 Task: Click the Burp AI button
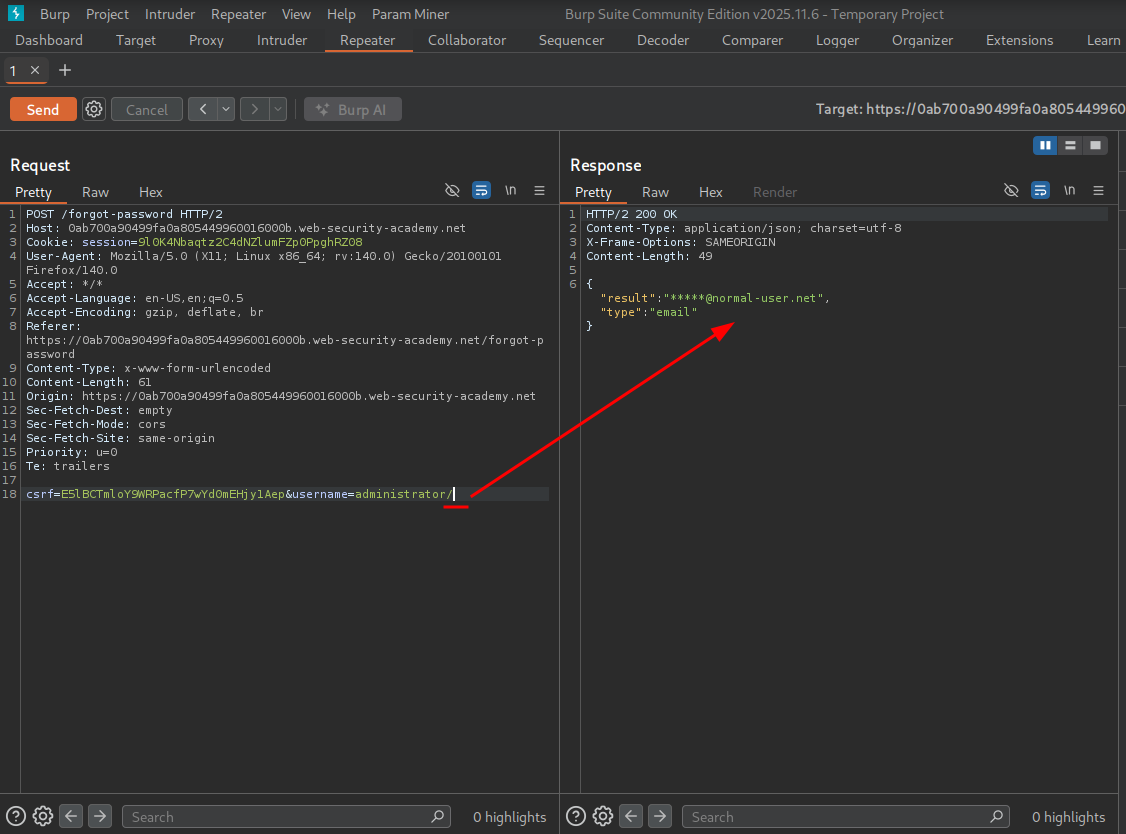pos(353,109)
